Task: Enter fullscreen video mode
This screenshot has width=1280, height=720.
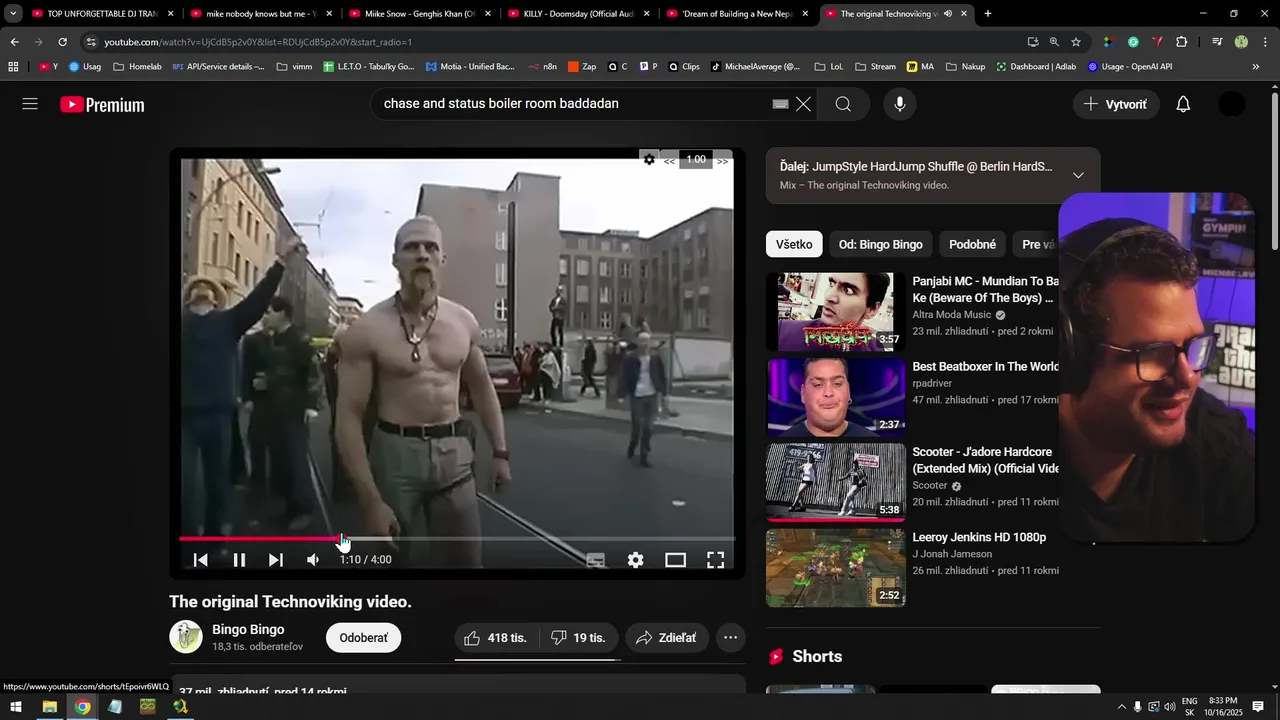Action: click(716, 560)
